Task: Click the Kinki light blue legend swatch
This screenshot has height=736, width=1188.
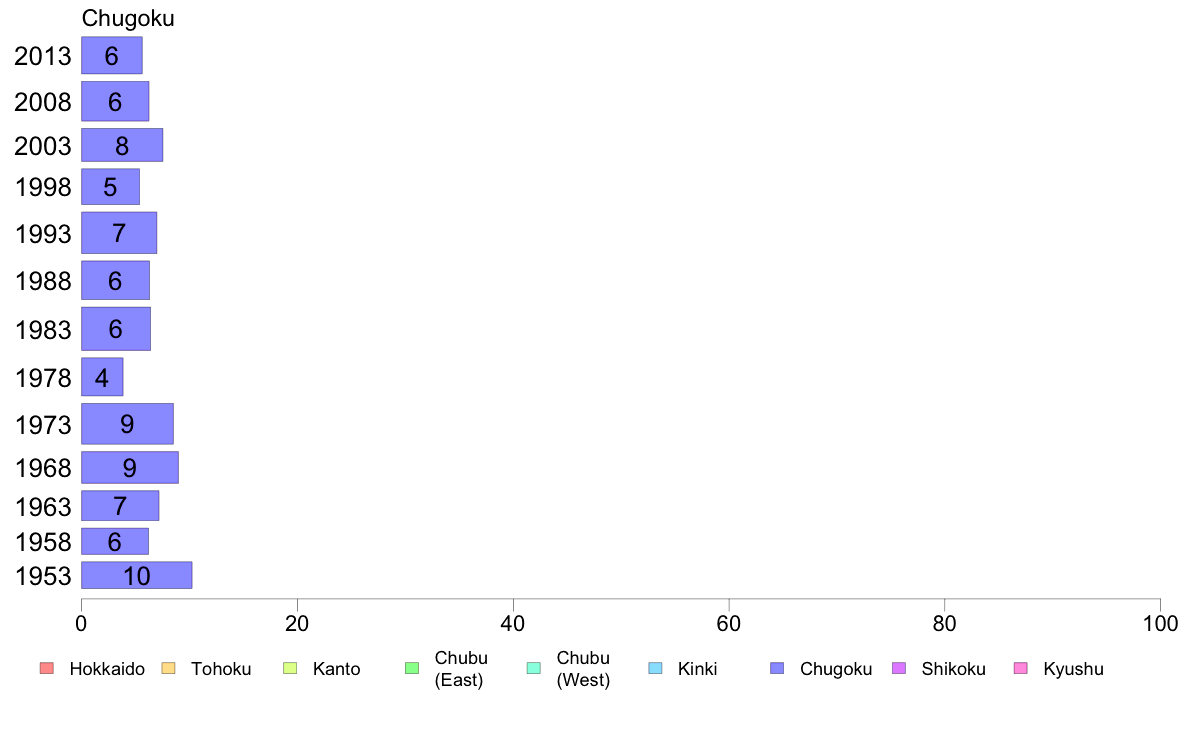Action: point(655,668)
